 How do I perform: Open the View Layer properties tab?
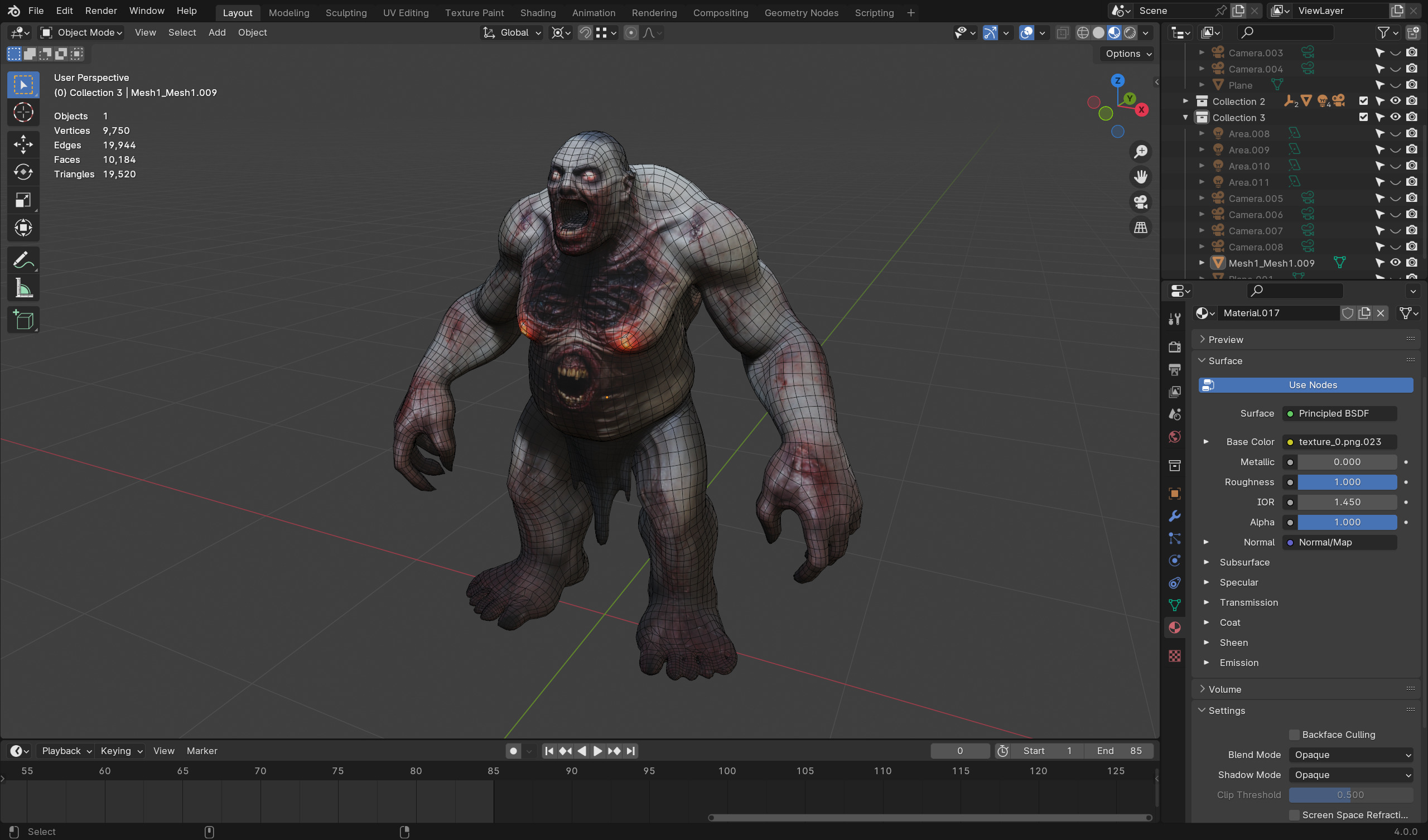(1174, 392)
